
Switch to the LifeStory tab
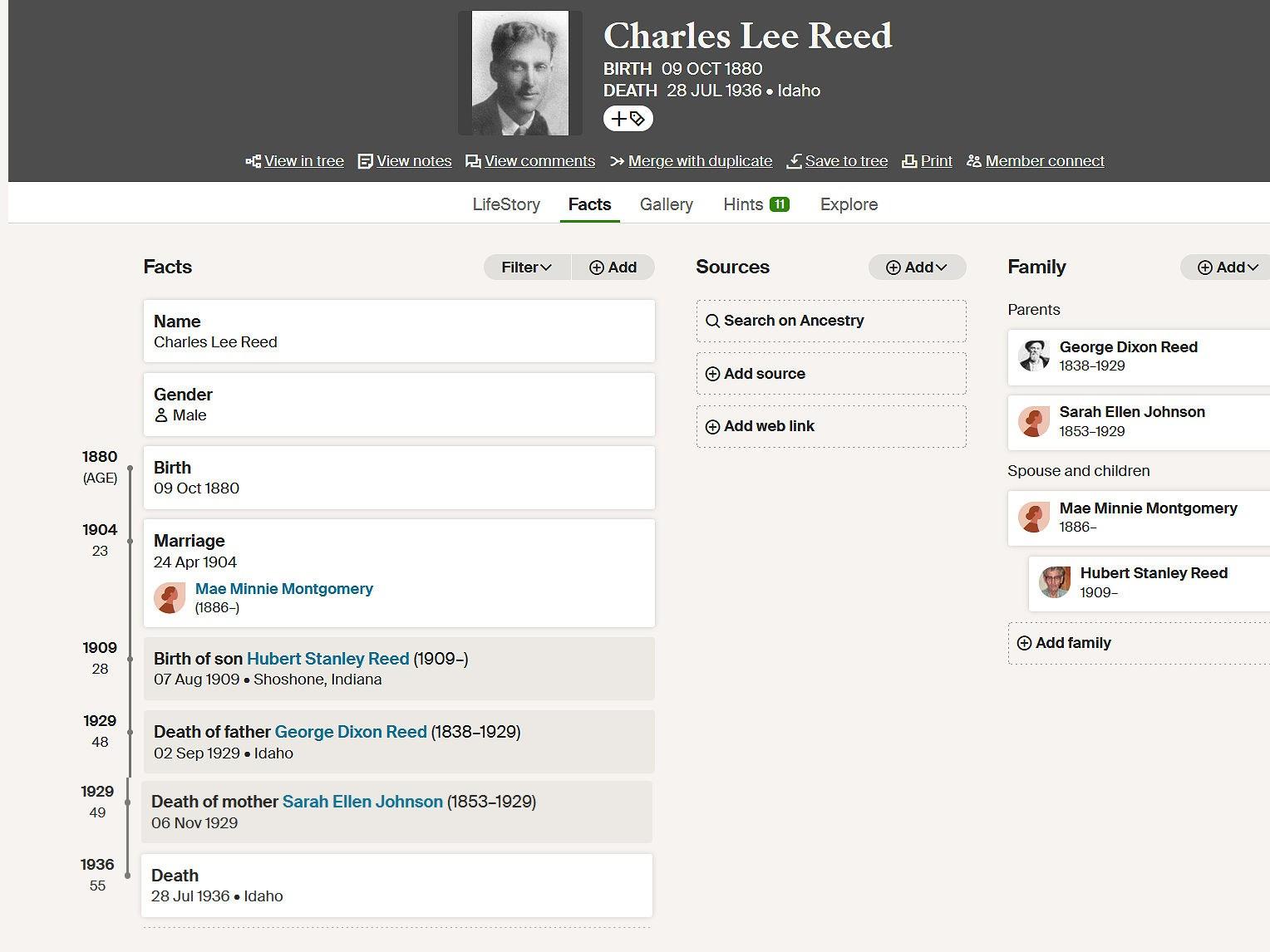(506, 204)
